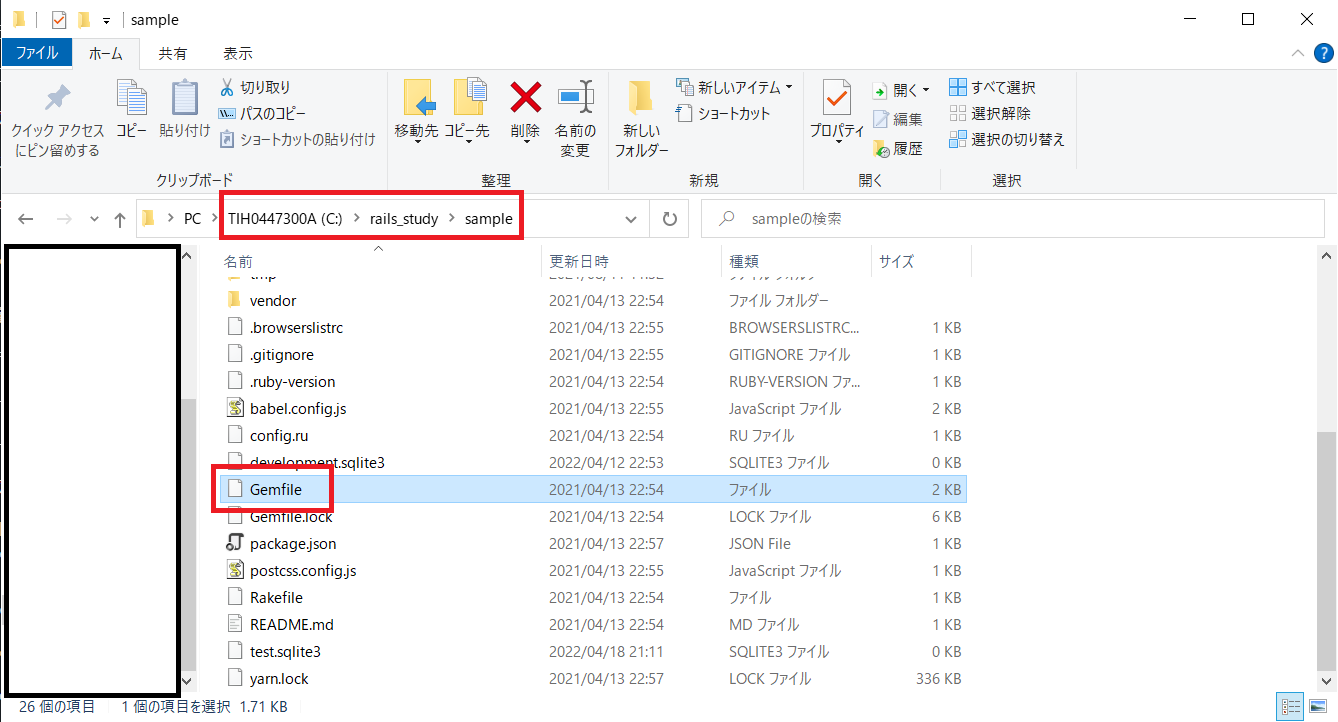
Task: Copy path with パスのコピー
Action: pos(262,113)
